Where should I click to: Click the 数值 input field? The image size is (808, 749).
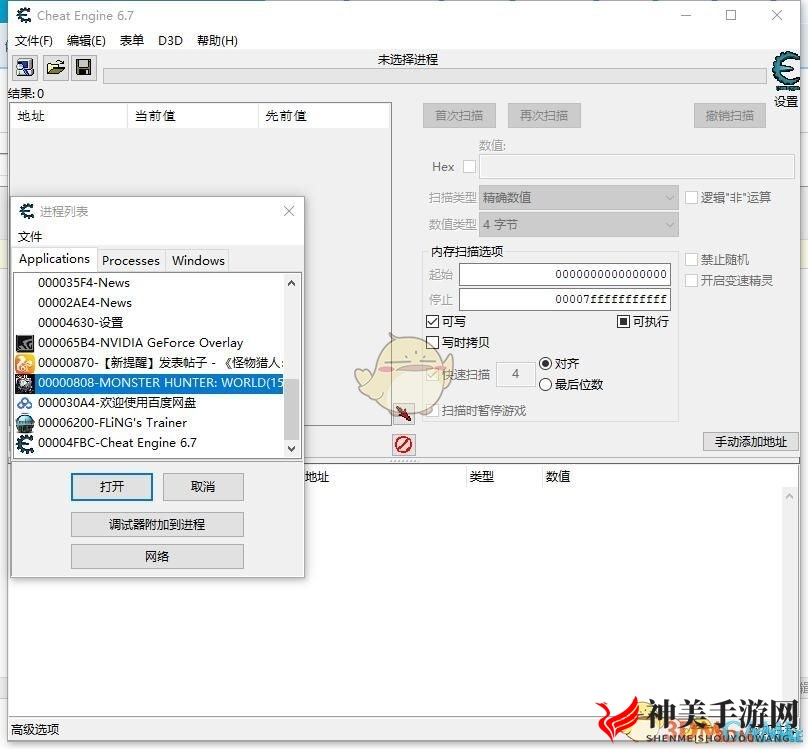click(636, 167)
